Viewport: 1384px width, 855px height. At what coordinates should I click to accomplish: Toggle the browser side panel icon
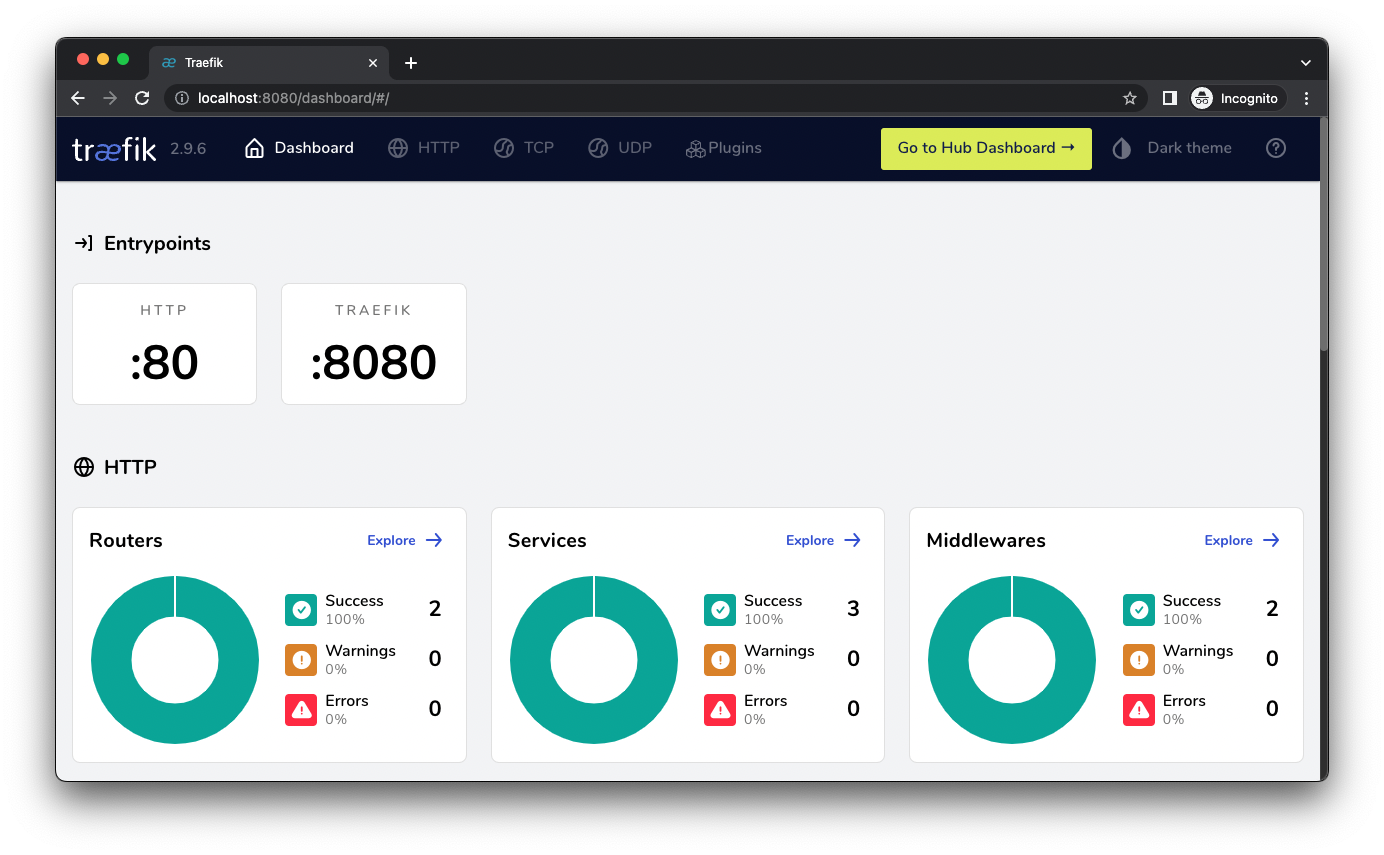pyautogui.click(x=1169, y=98)
